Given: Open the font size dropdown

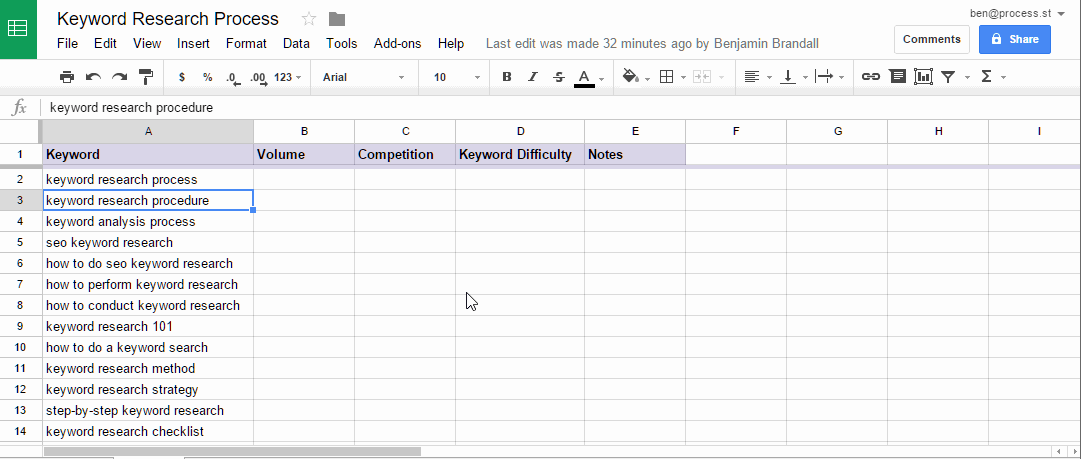Looking at the screenshot, I should click(457, 77).
